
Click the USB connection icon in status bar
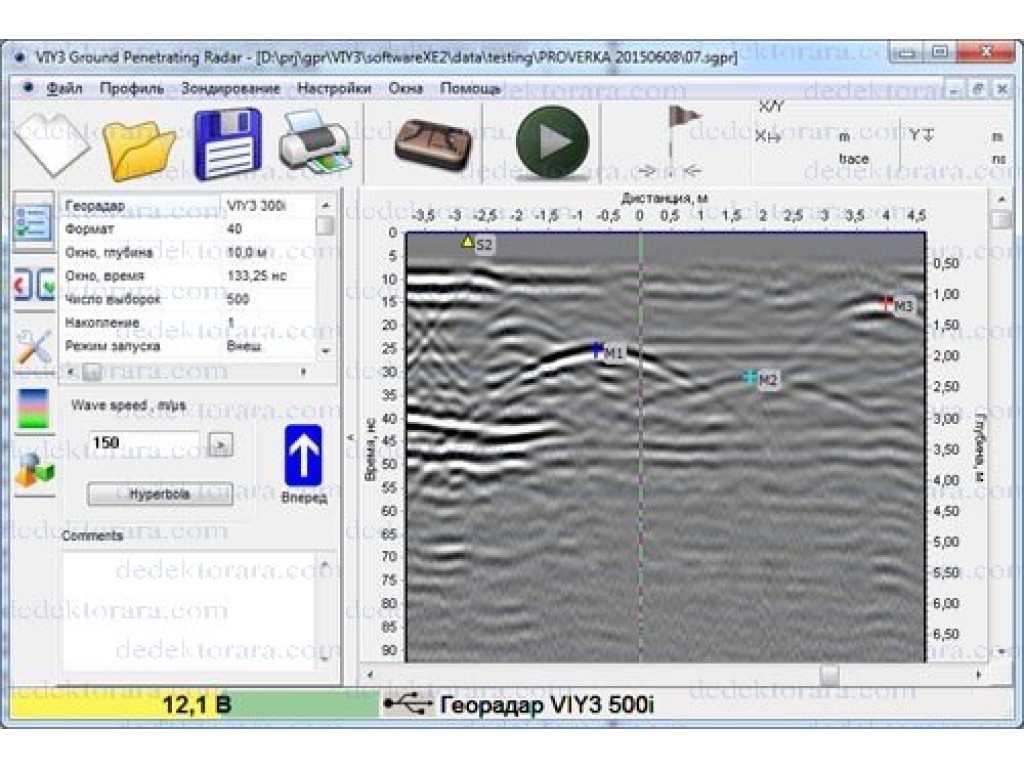[x=408, y=704]
